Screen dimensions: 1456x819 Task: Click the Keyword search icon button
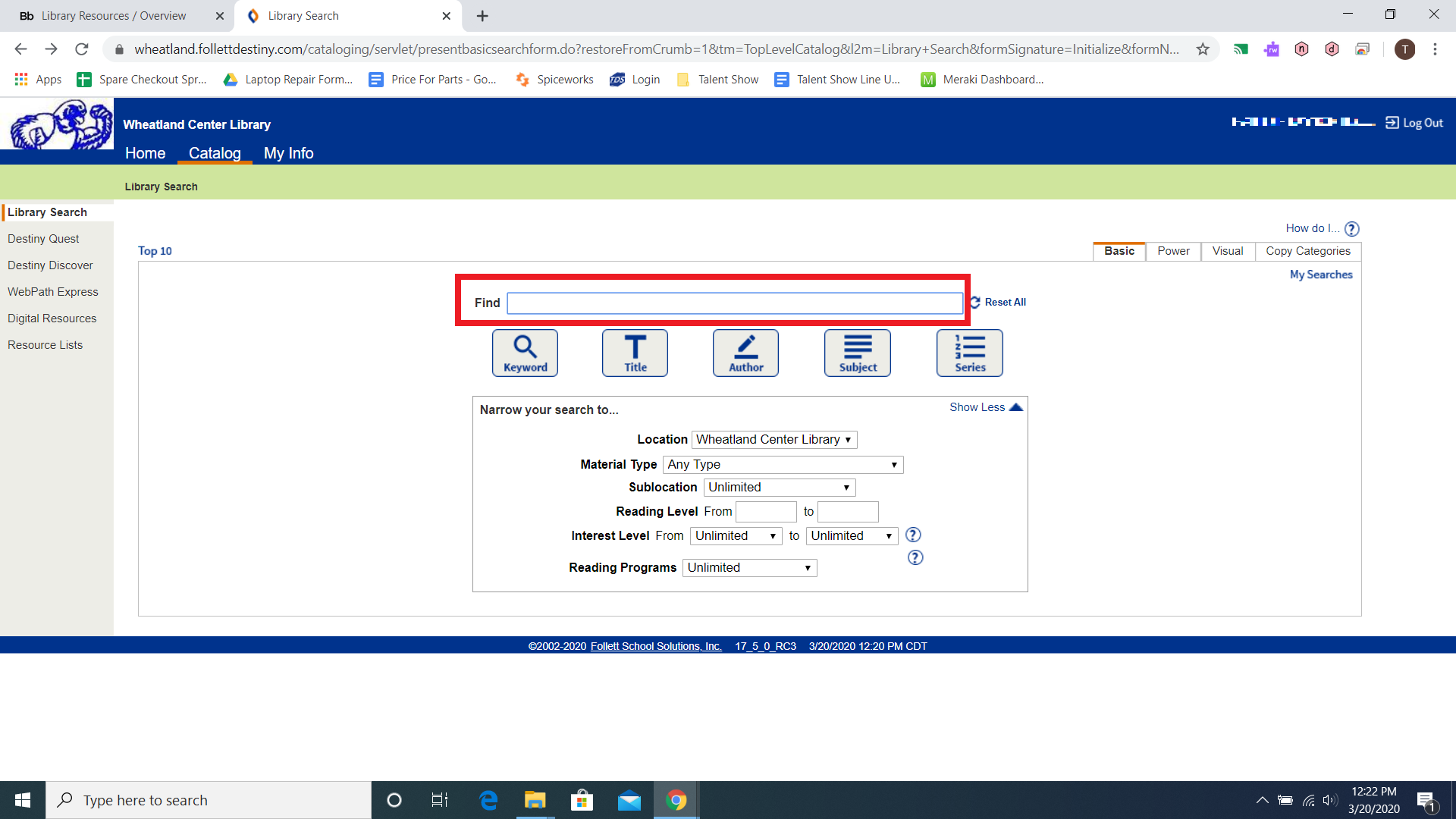coord(525,353)
